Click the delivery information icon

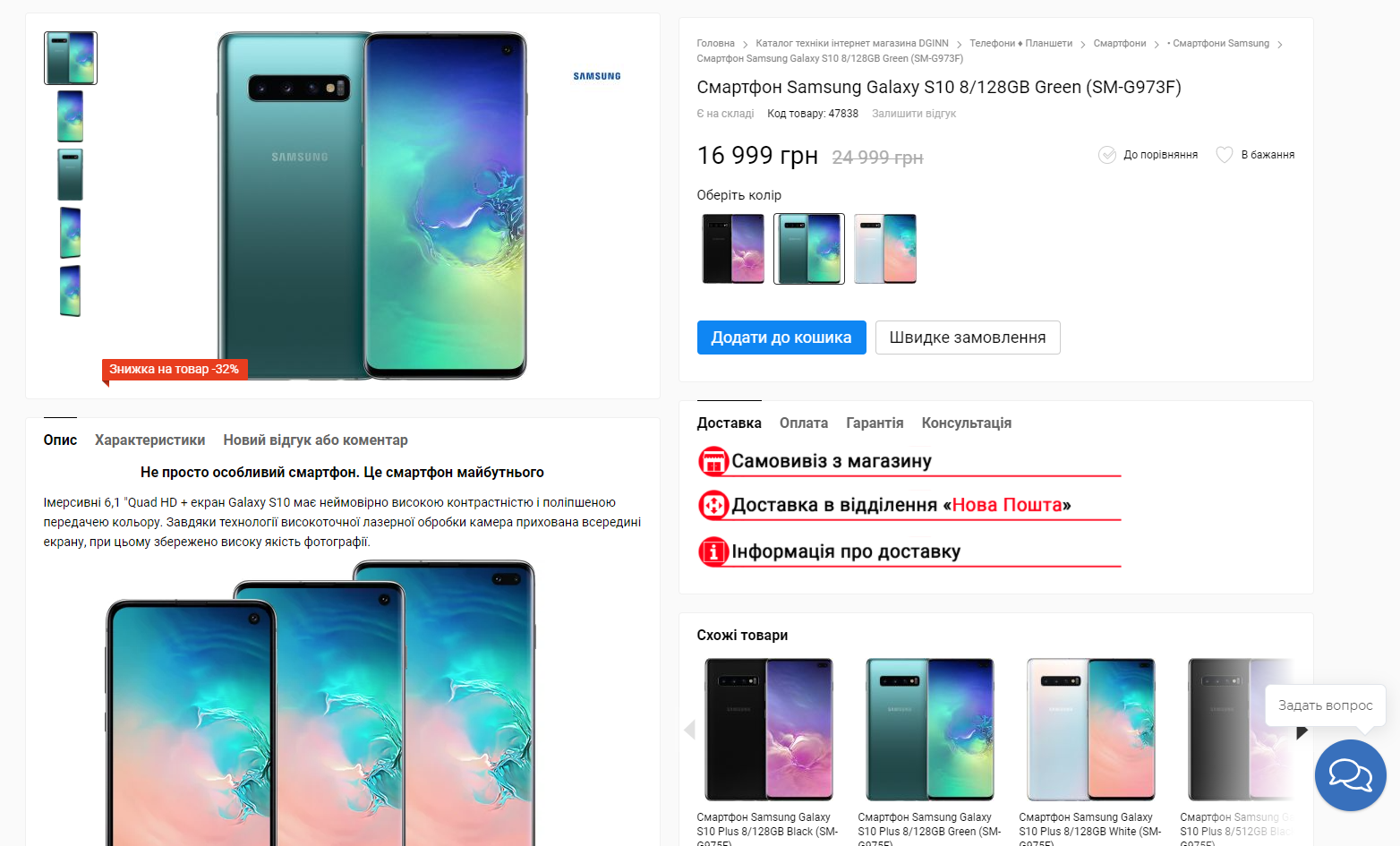(713, 551)
